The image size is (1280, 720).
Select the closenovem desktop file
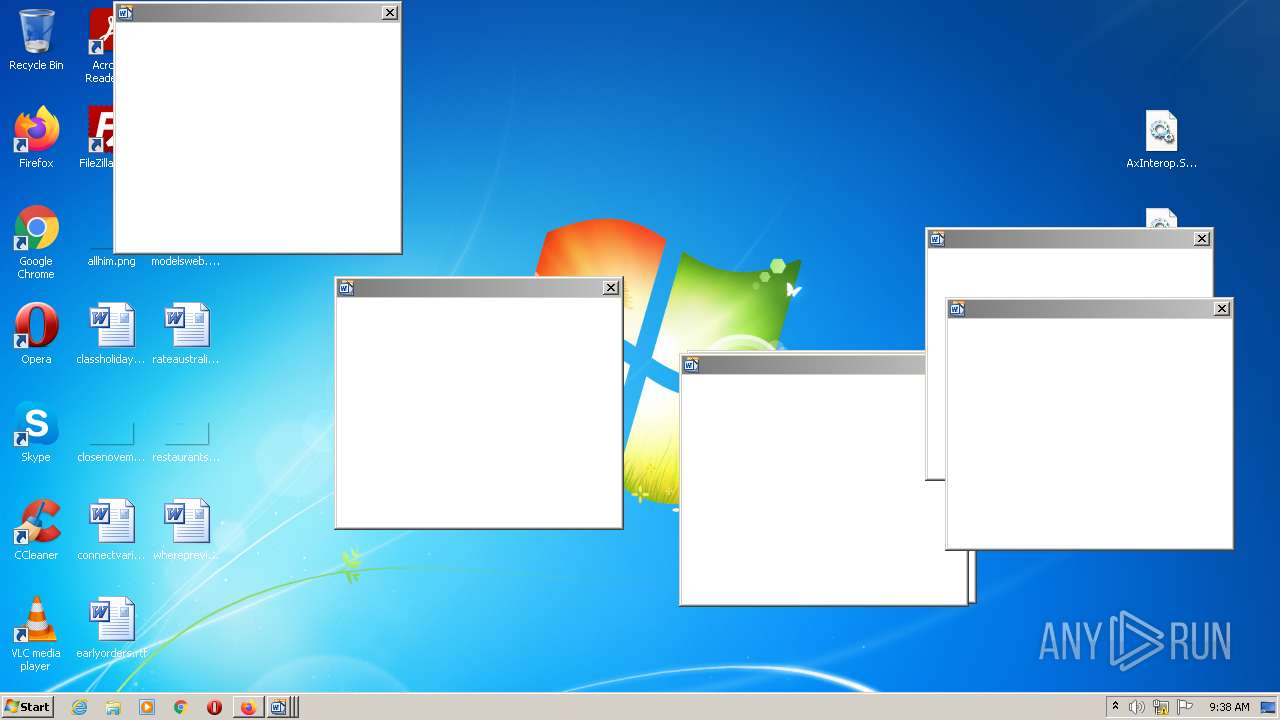point(111,440)
